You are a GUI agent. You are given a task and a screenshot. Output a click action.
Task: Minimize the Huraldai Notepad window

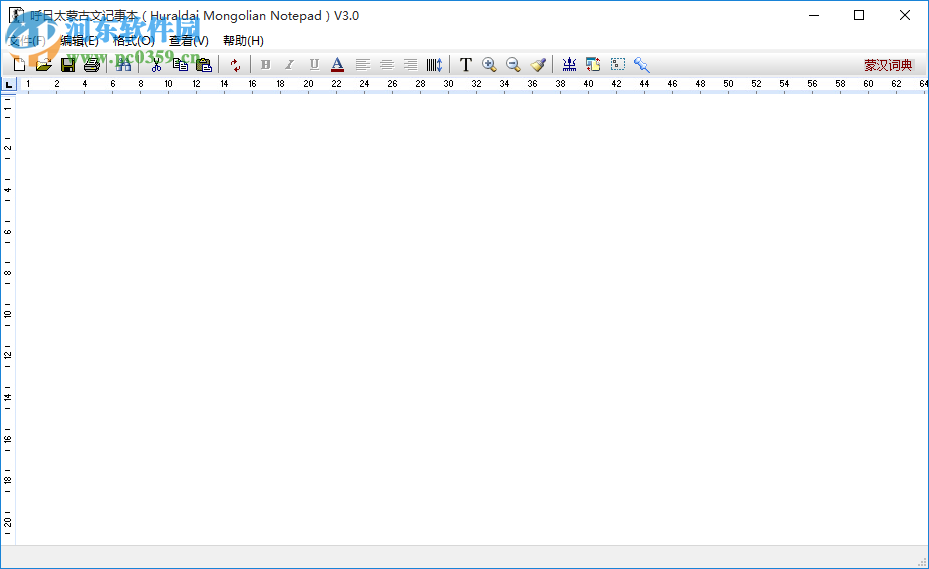click(x=814, y=15)
